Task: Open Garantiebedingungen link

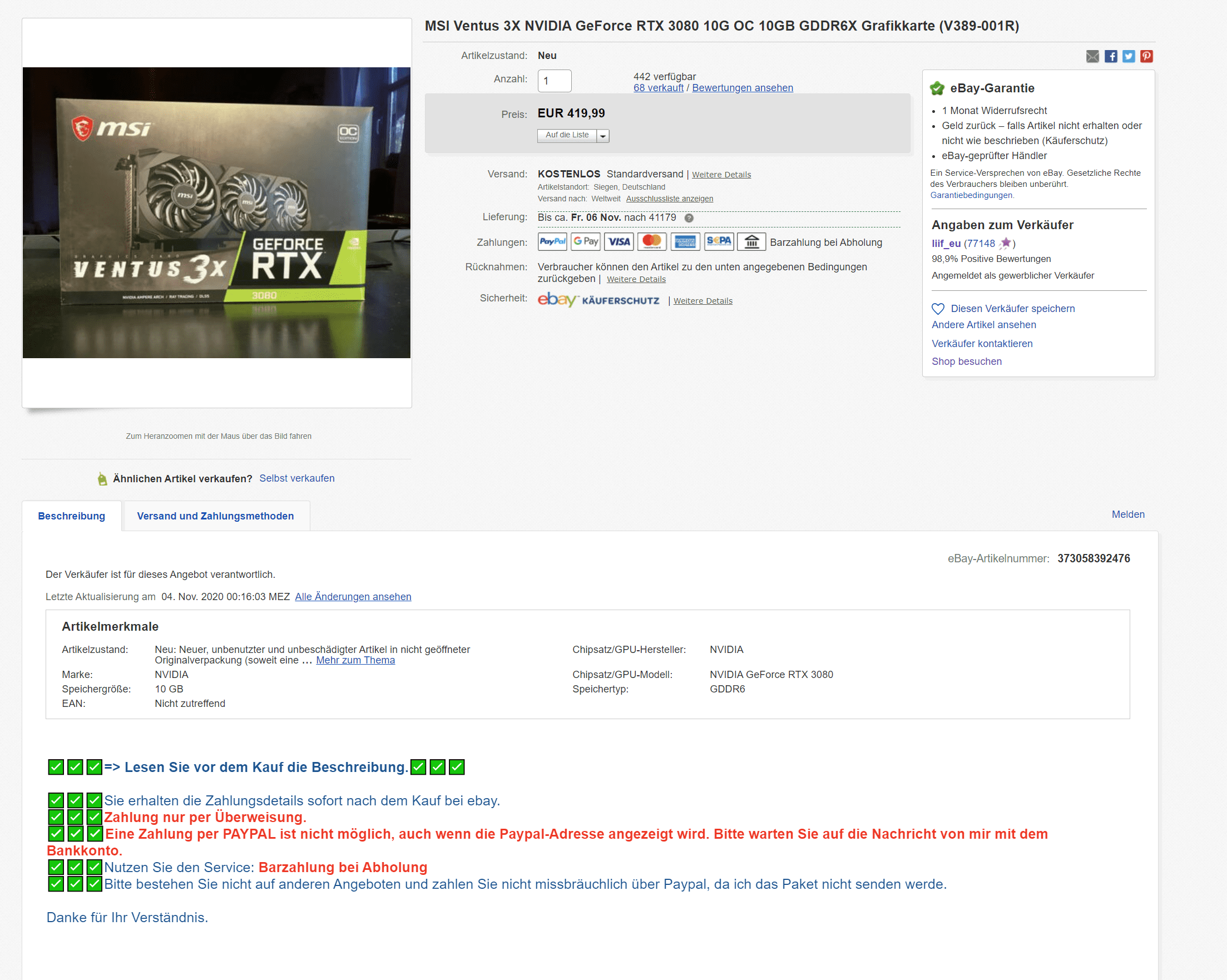Action: pyautogui.click(x=971, y=195)
